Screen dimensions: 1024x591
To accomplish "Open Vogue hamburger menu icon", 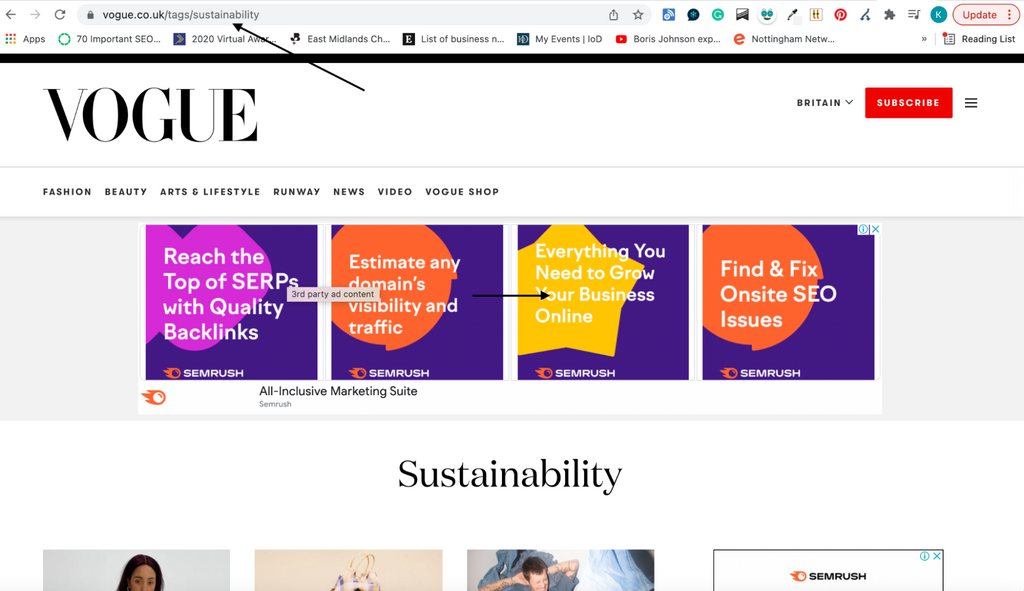I will point(971,103).
